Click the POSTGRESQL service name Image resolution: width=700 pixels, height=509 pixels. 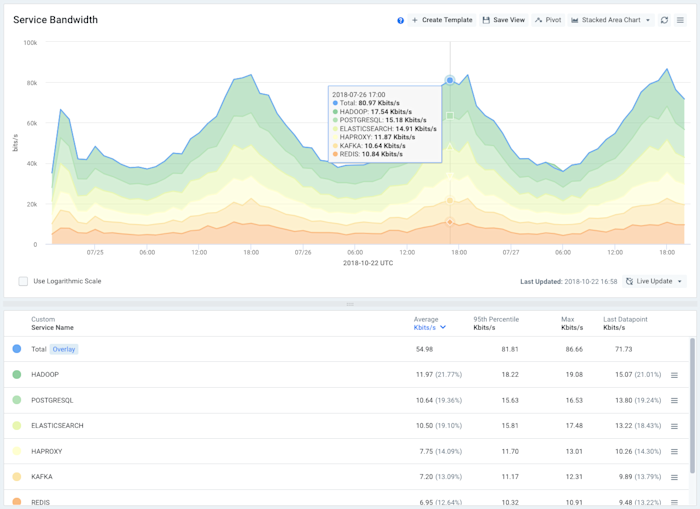coord(52,401)
